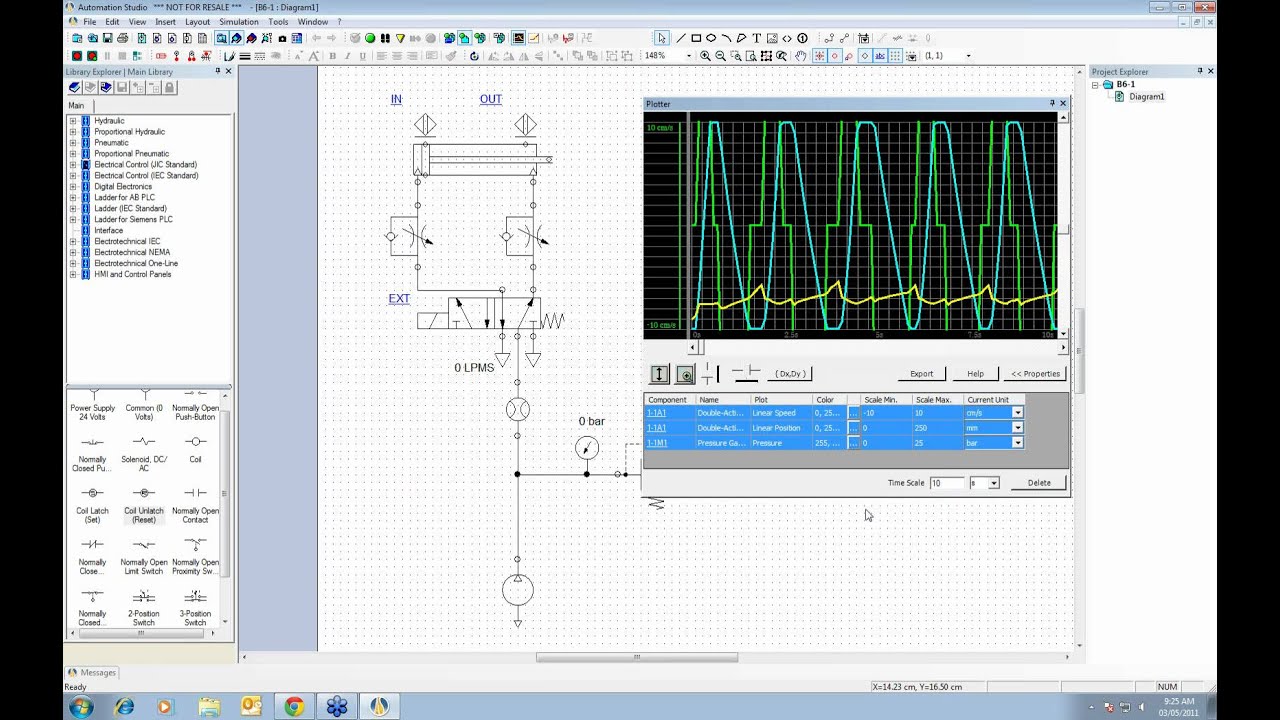
Task: Select the Pan hand tool
Action: click(x=798, y=56)
